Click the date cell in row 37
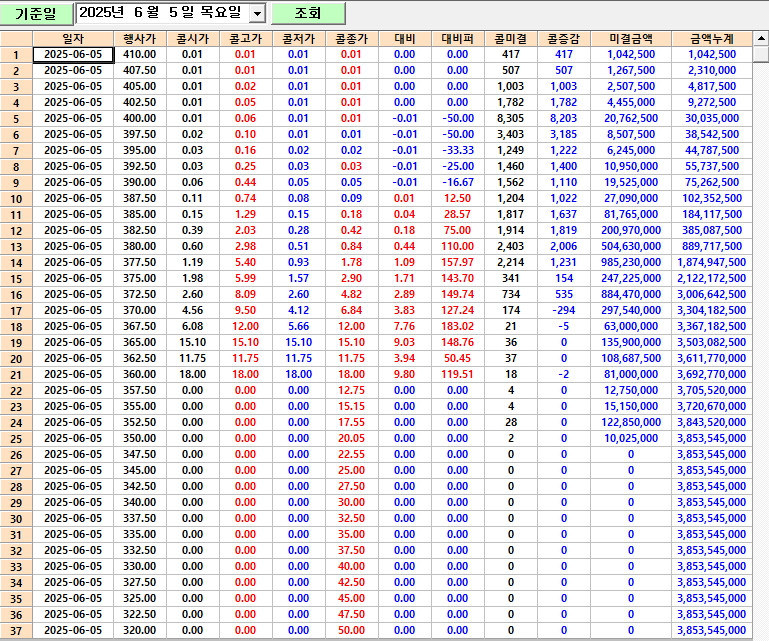769x641 pixels. (73, 630)
